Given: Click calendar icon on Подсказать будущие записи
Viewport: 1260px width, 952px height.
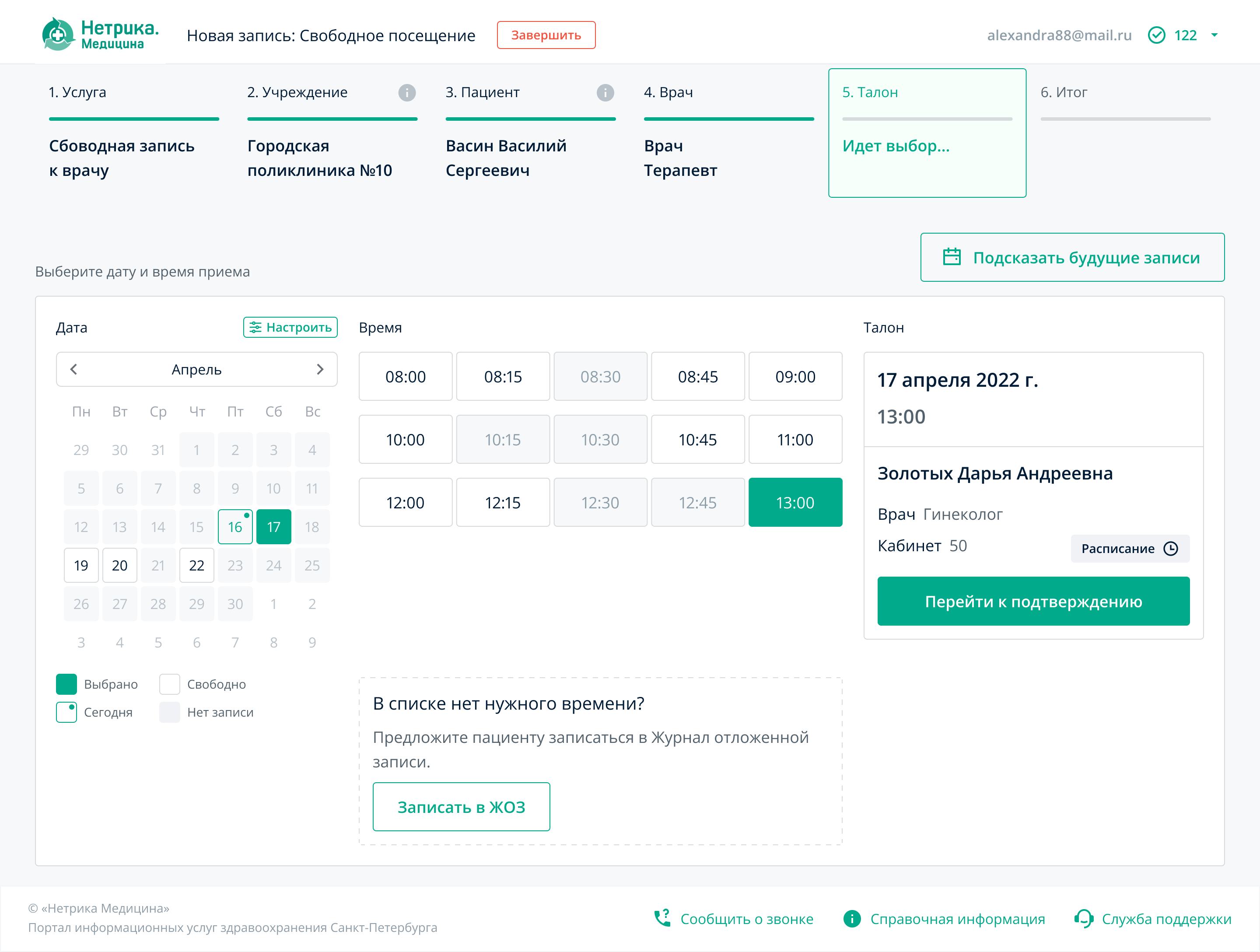Looking at the screenshot, I should coord(952,257).
